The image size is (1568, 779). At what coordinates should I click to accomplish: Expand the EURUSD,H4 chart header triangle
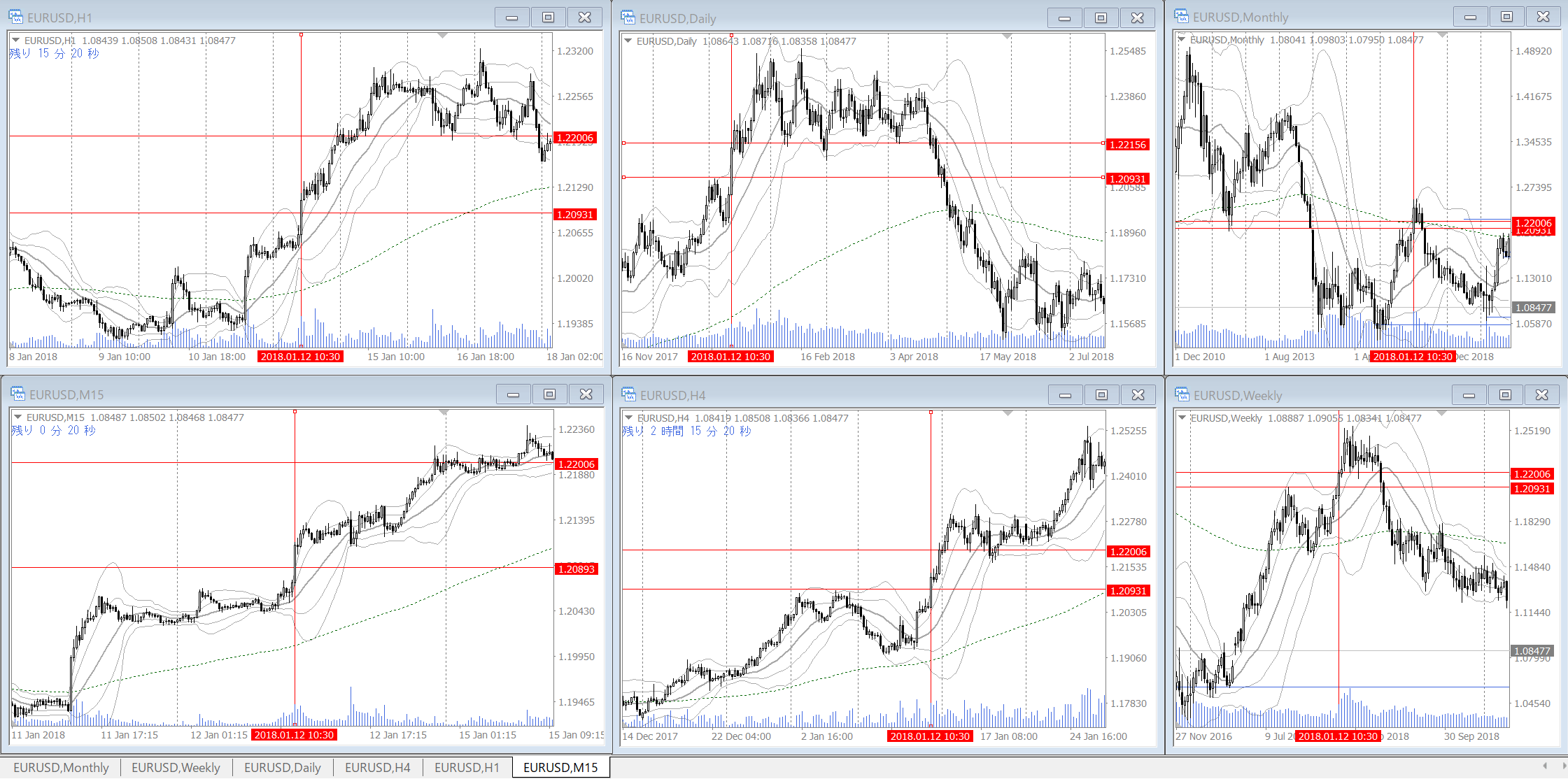click(x=628, y=417)
